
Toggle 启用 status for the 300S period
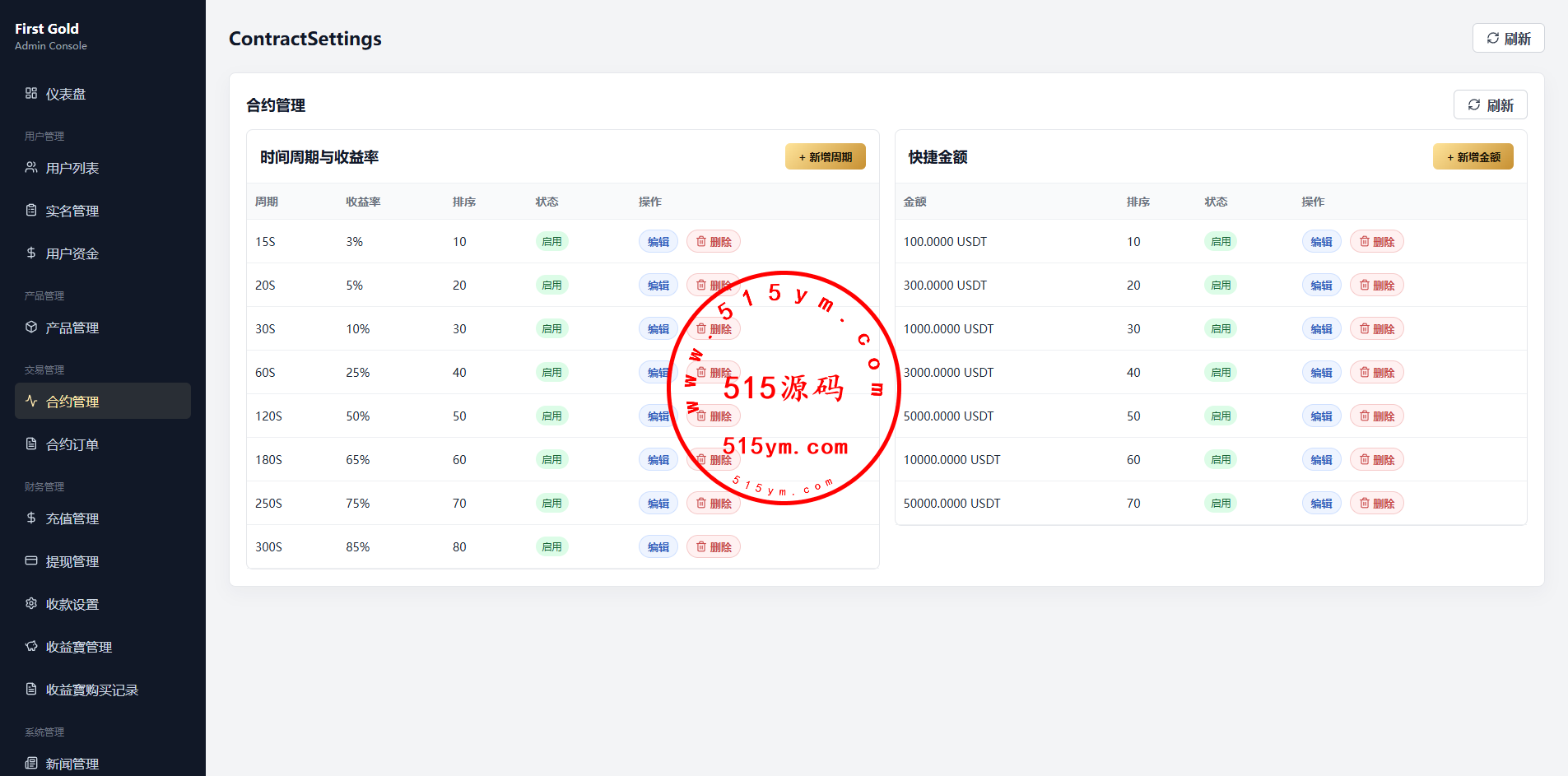pos(551,546)
